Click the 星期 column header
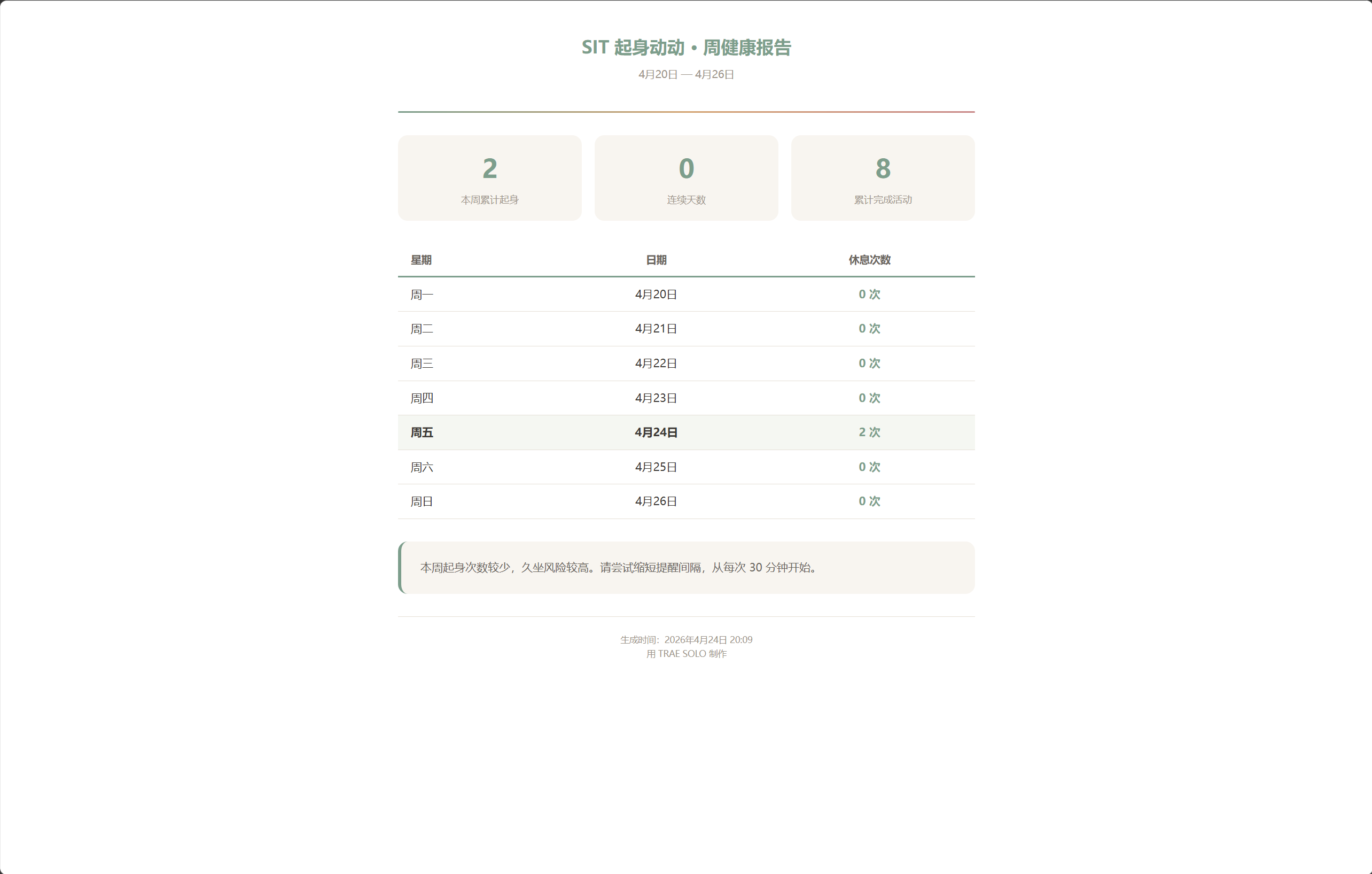This screenshot has width=1372, height=874. (x=421, y=260)
